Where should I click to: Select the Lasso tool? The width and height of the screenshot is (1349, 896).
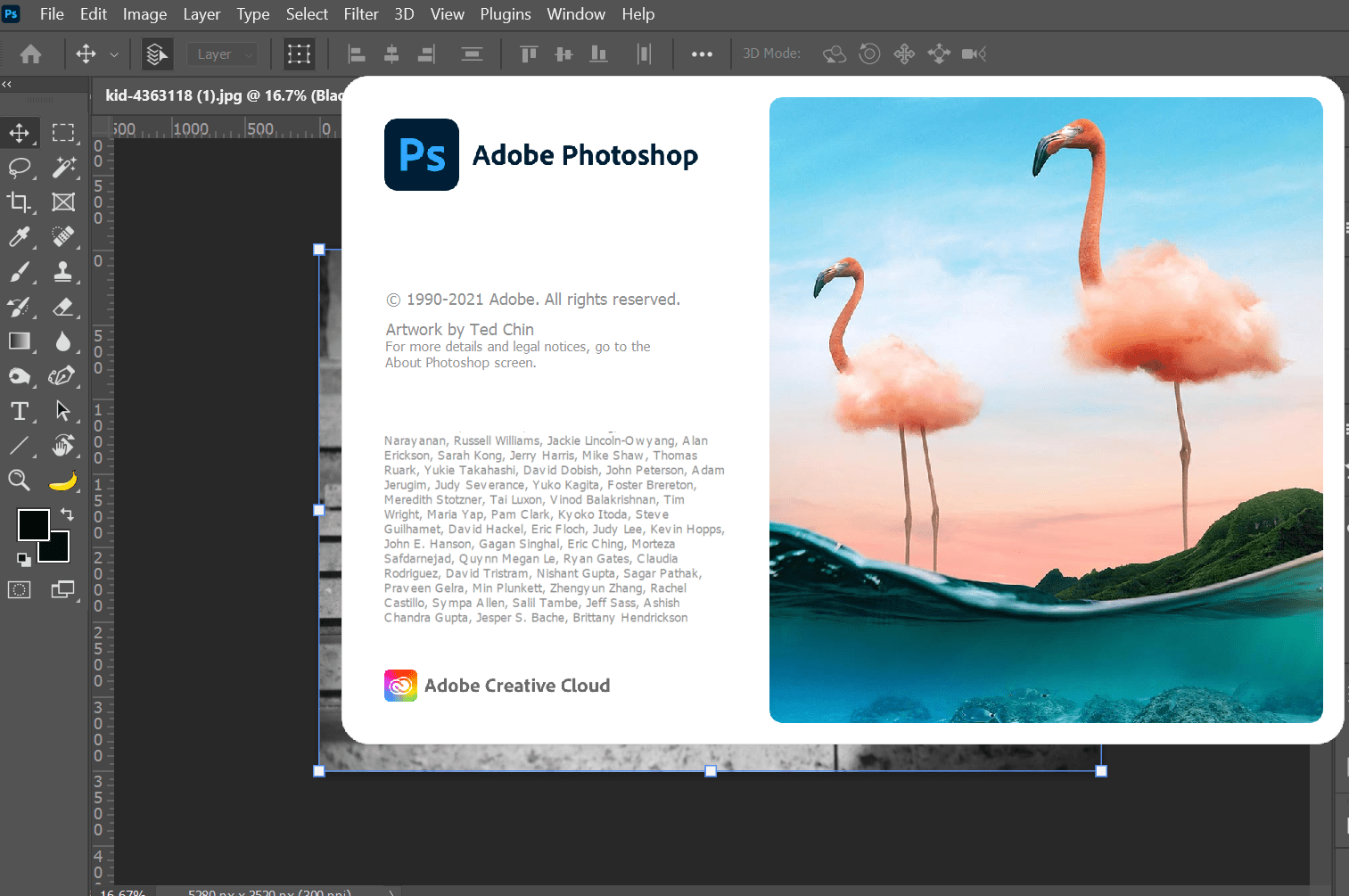click(x=20, y=168)
